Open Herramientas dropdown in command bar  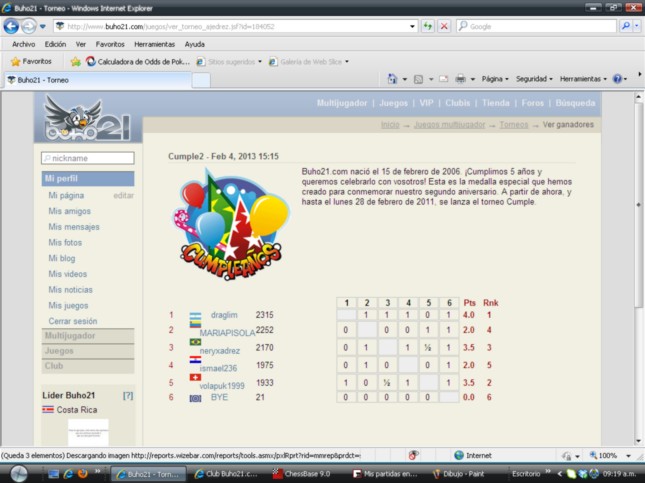583,79
